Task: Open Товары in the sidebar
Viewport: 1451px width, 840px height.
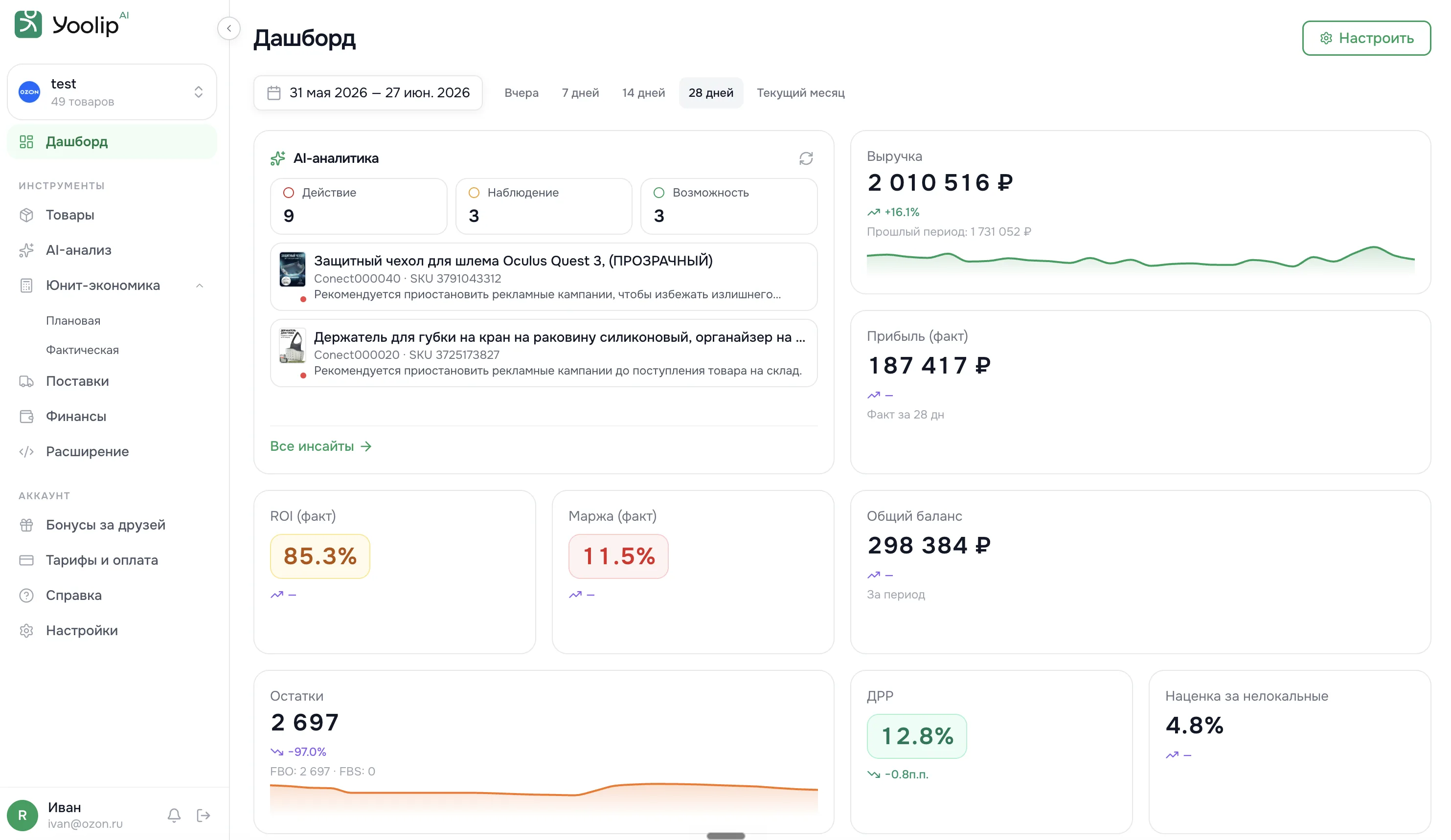Action: coord(112,215)
